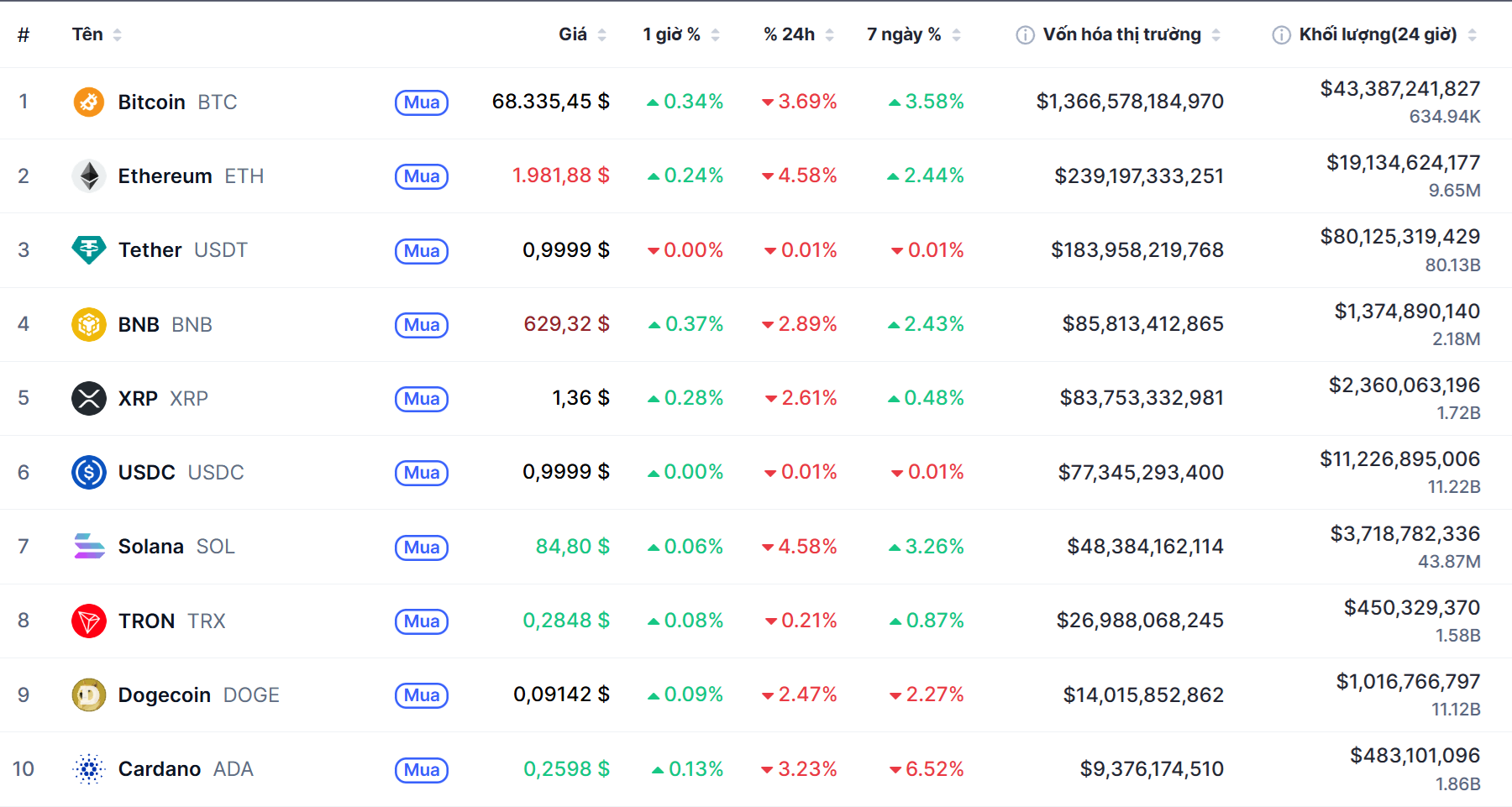Click the XRP logo icon
Viewport: 1512px width, 807px height.
[88, 398]
